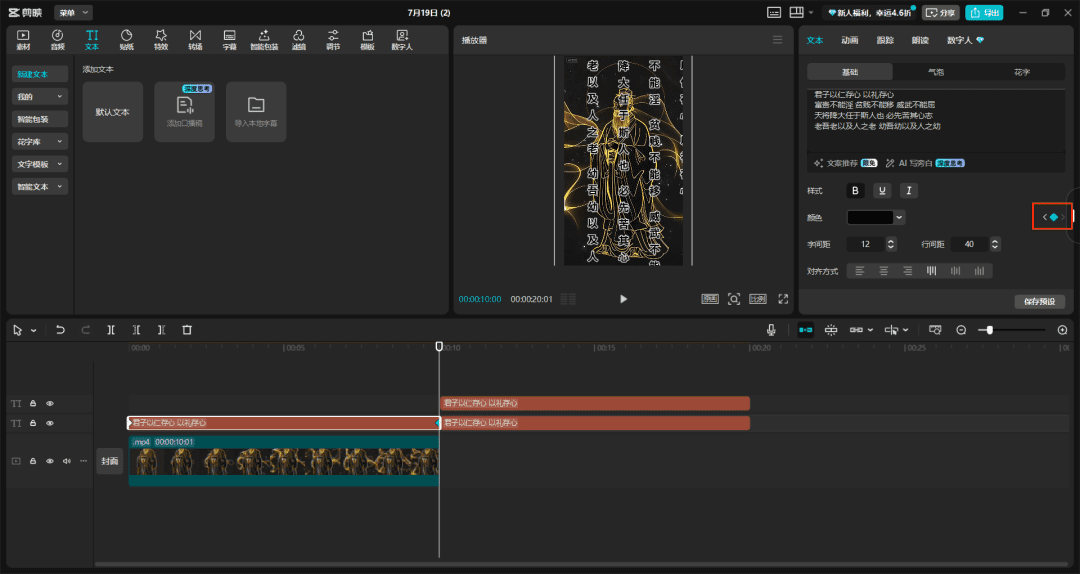1080x574 pixels.
Task: Click the undo arrow in timeline toolbar
Action: (60, 330)
